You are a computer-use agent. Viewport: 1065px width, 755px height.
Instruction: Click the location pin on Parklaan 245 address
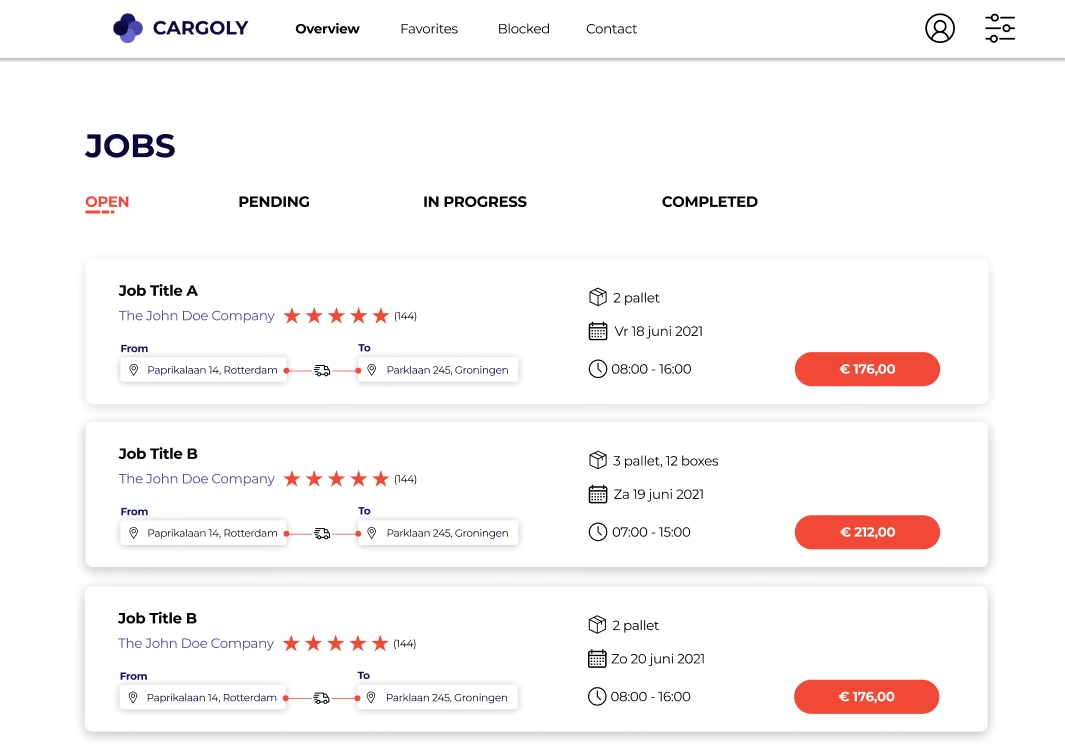(x=371, y=369)
